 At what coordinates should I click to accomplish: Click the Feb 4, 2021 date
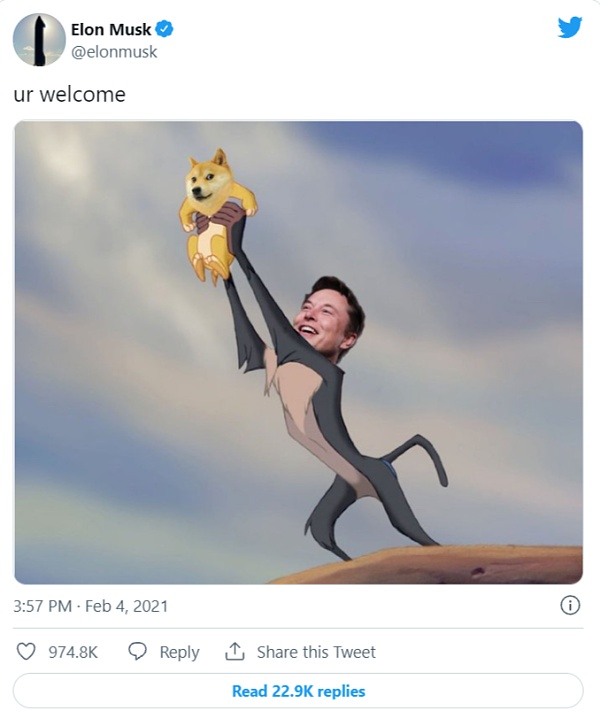pos(127,606)
